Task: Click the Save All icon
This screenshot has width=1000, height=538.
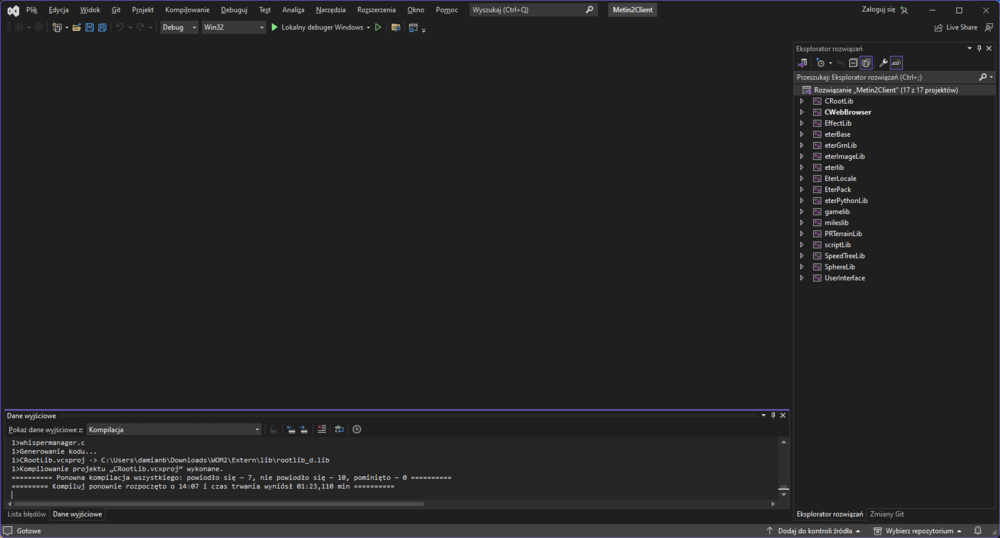Action: 102,27
